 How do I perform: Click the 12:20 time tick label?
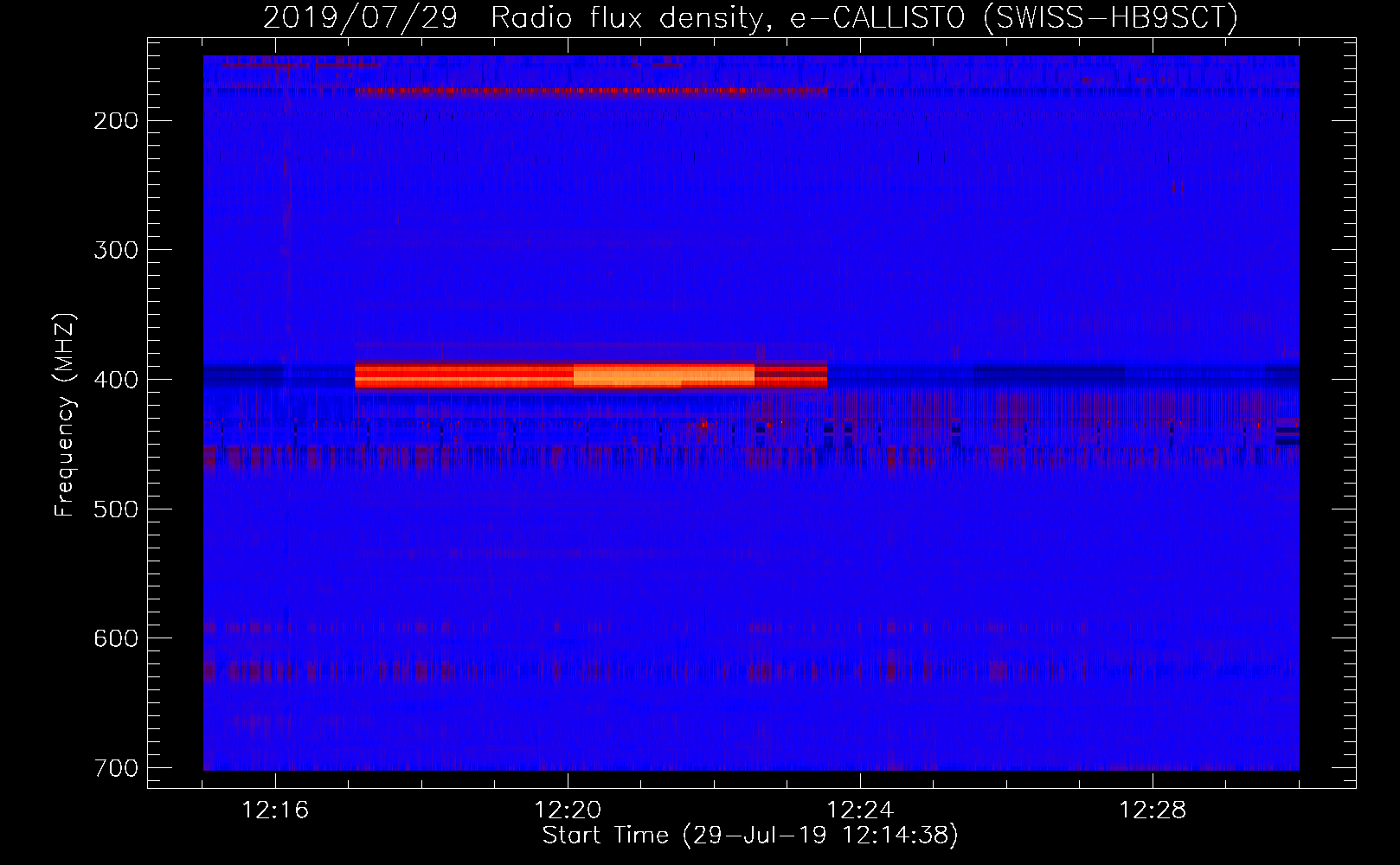tap(568, 811)
